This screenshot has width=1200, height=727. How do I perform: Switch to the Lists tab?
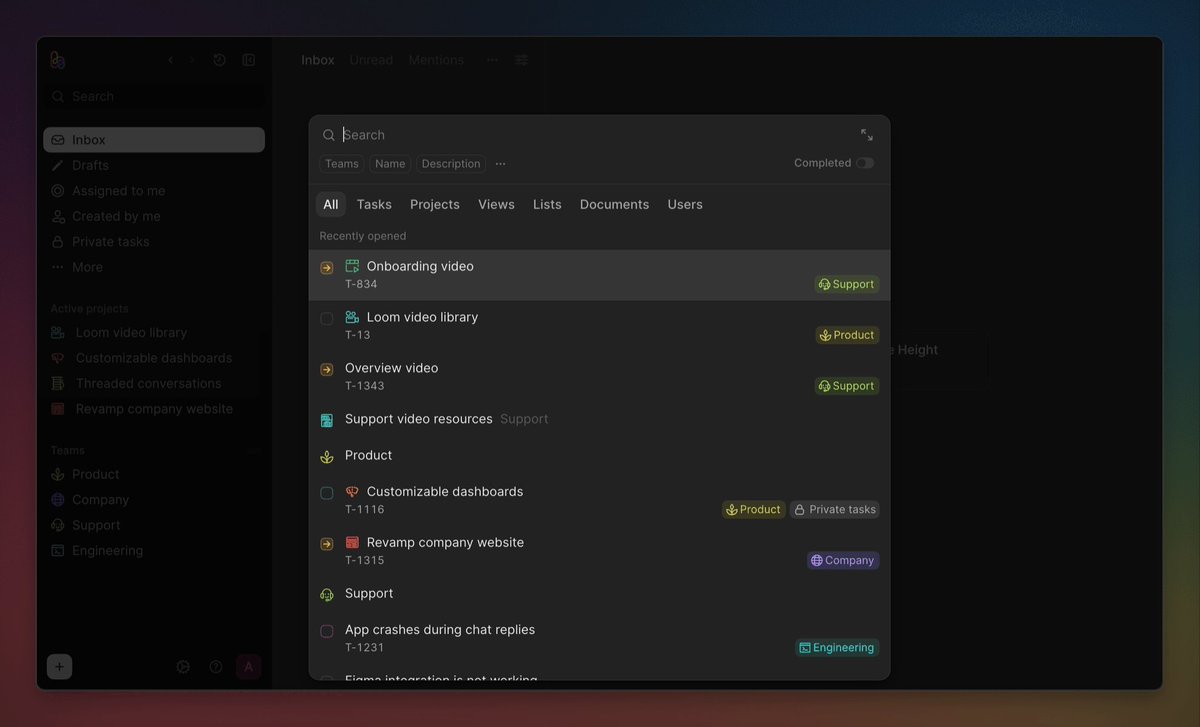[x=547, y=204]
